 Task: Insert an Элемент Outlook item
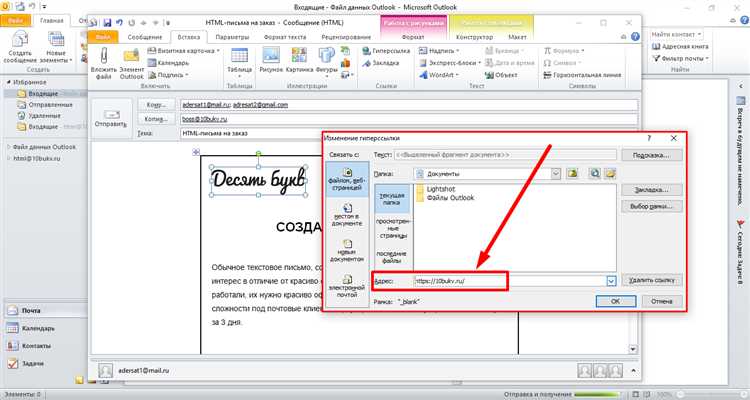[x=131, y=63]
